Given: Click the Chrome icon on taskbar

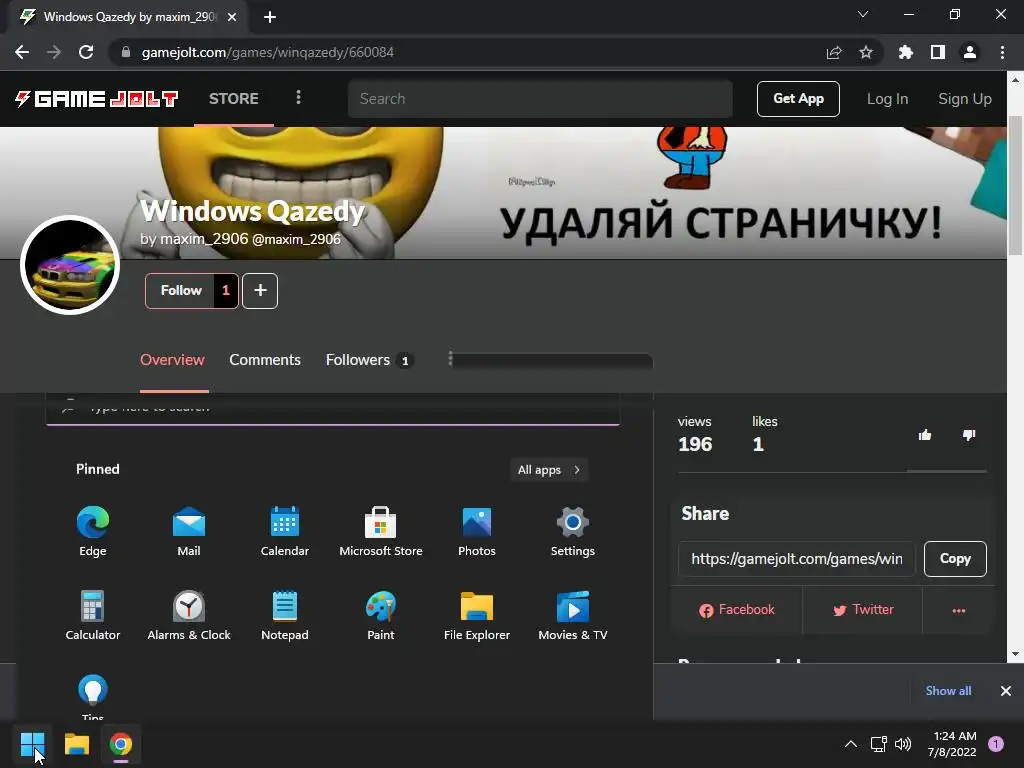Looking at the screenshot, I should [121, 744].
